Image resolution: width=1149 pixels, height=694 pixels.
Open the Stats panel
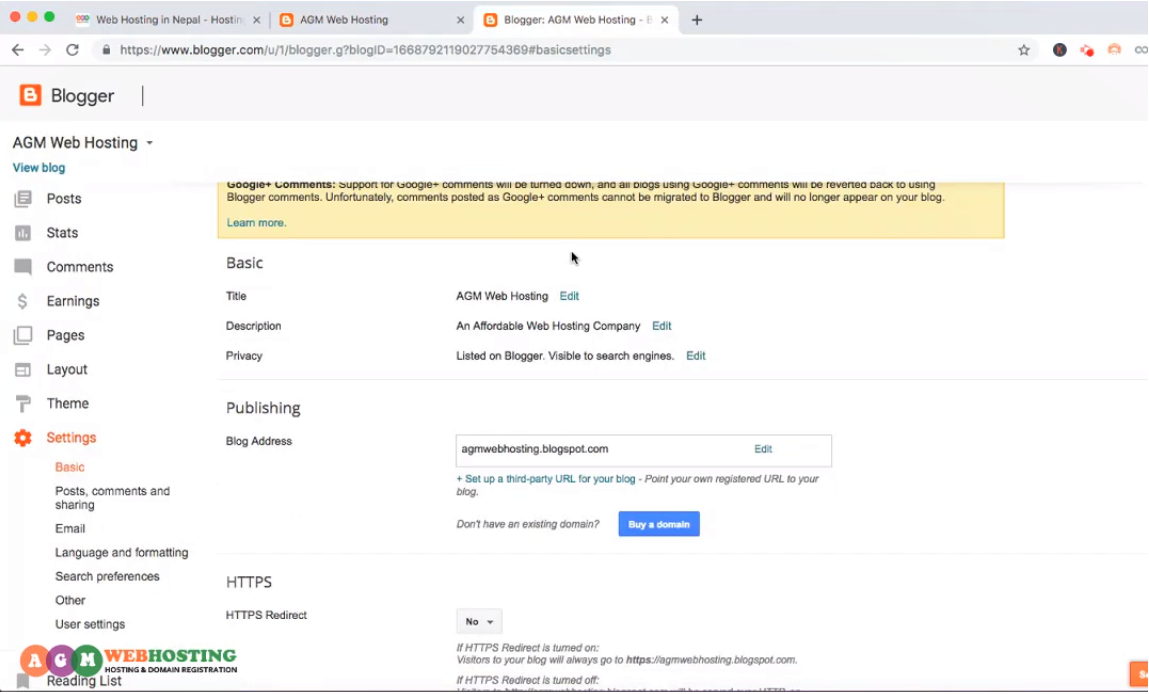coord(61,232)
